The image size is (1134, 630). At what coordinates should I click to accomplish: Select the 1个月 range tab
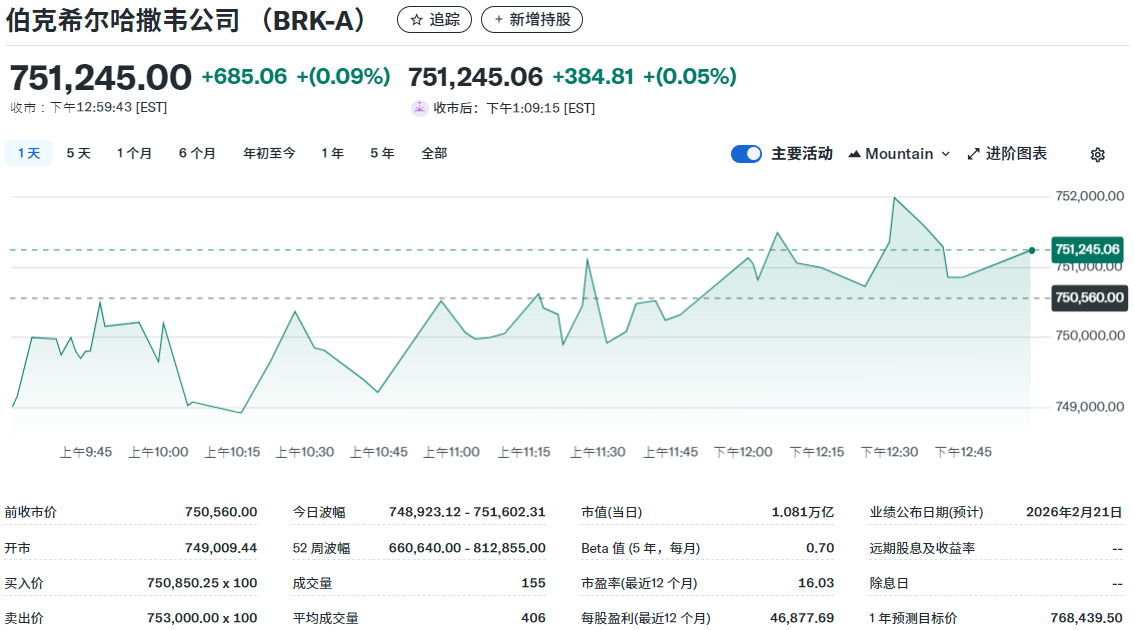point(134,153)
